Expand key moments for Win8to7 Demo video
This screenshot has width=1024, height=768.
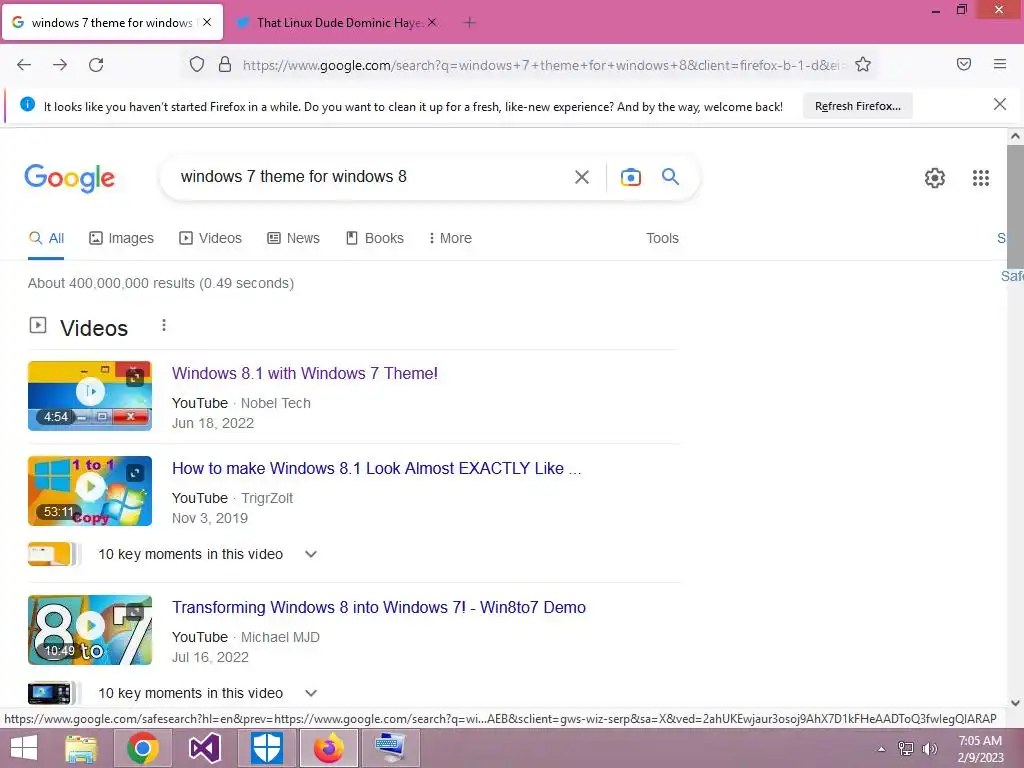(x=310, y=693)
